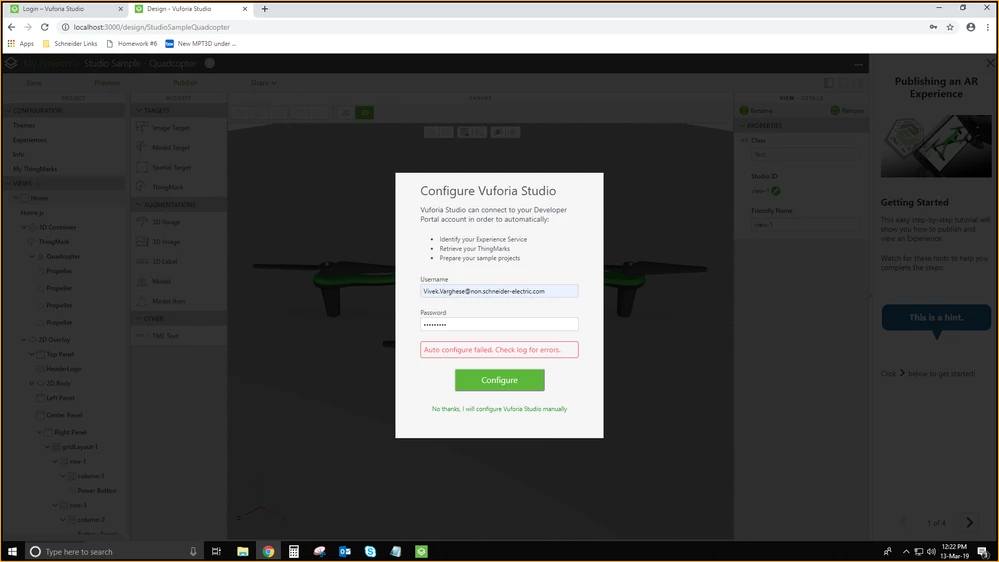Bookmark this page with star icon
Viewport: 999px width, 562px height.
coord(950,27)
